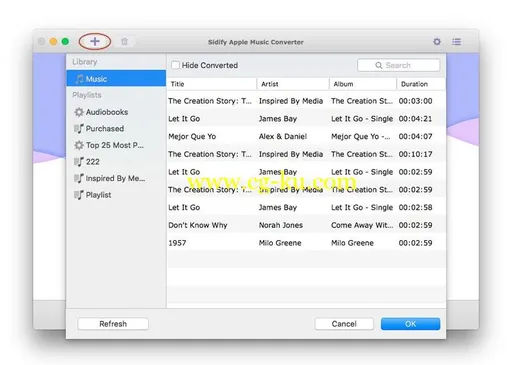512x365 pixels.
Task: Click the Refresh button
Action: click(113, 324)
